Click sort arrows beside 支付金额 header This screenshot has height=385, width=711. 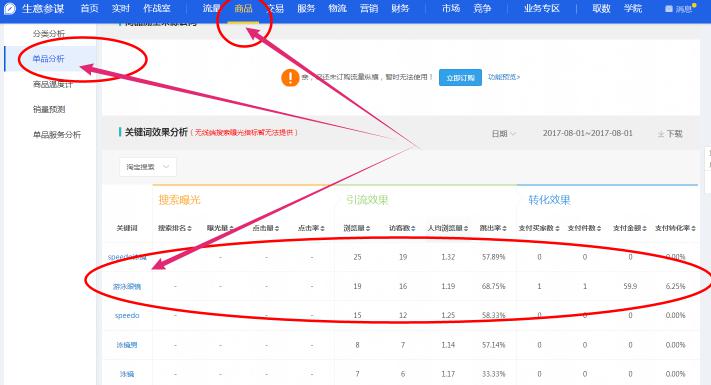(644, 228)
